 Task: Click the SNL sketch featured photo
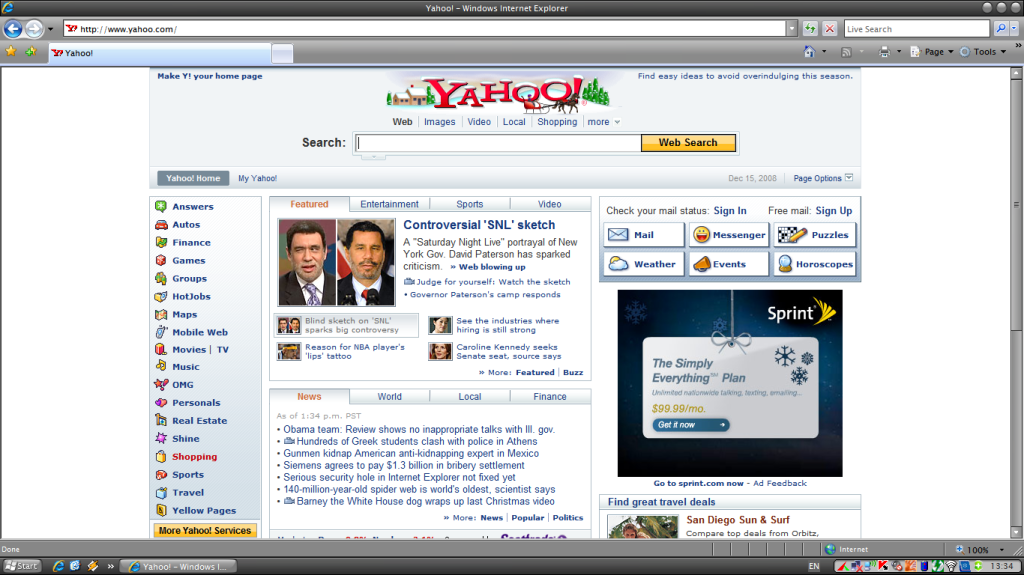click(336, 263)
